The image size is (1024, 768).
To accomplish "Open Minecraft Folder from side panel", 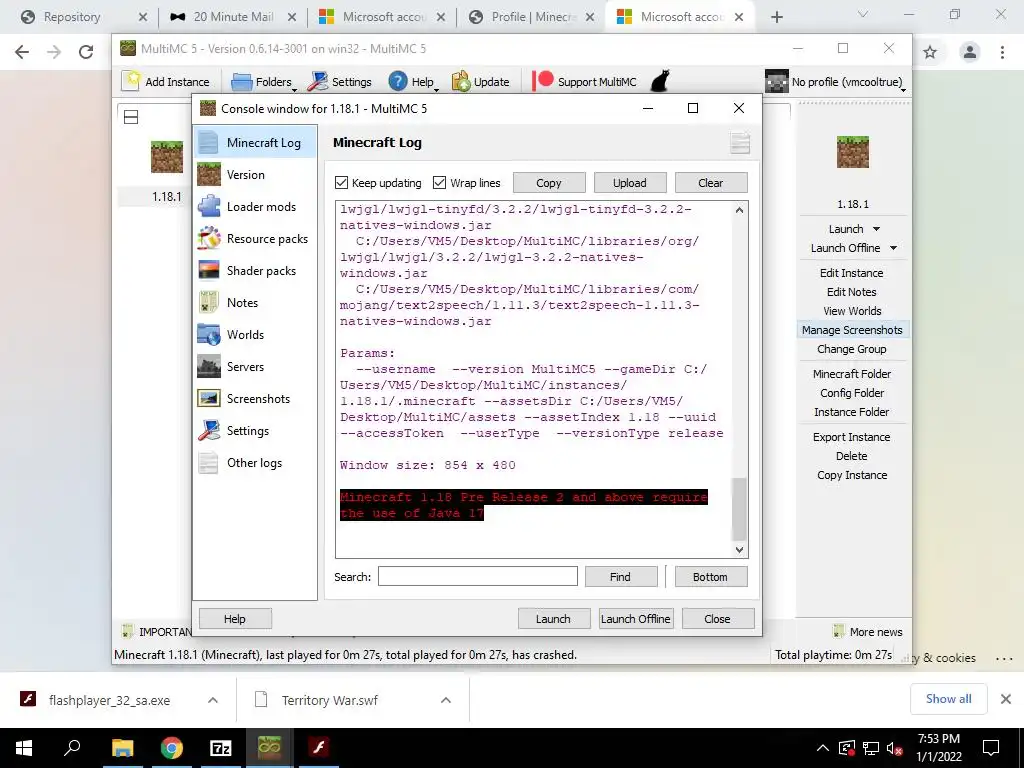I will (x=852, y=374).
